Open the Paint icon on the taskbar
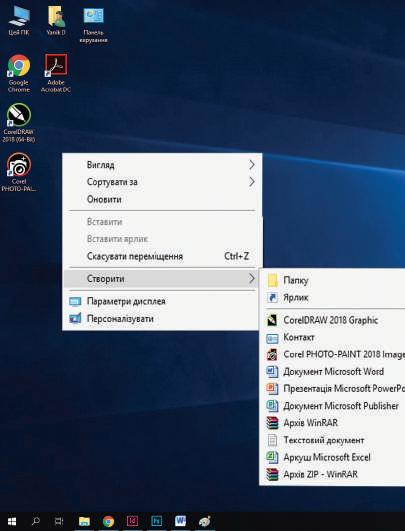The height and width of the screenshot is (531, 405). (x=205, y=521)
